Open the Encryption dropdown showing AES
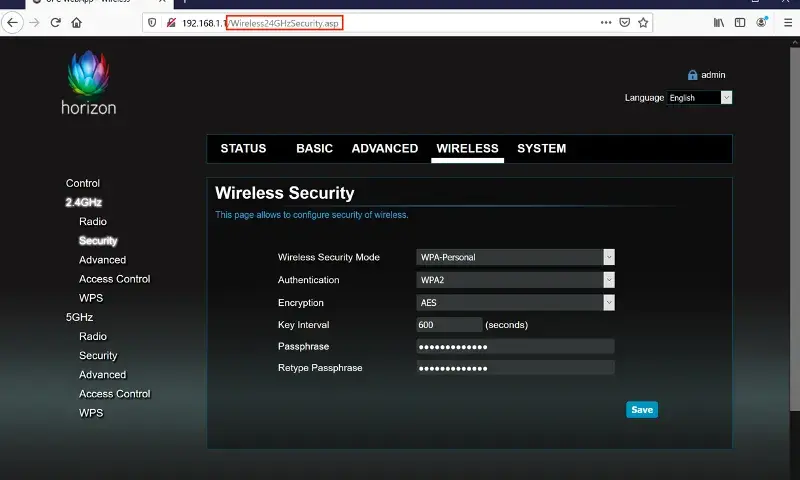800x480 pixels. click(x=515, y=302)
